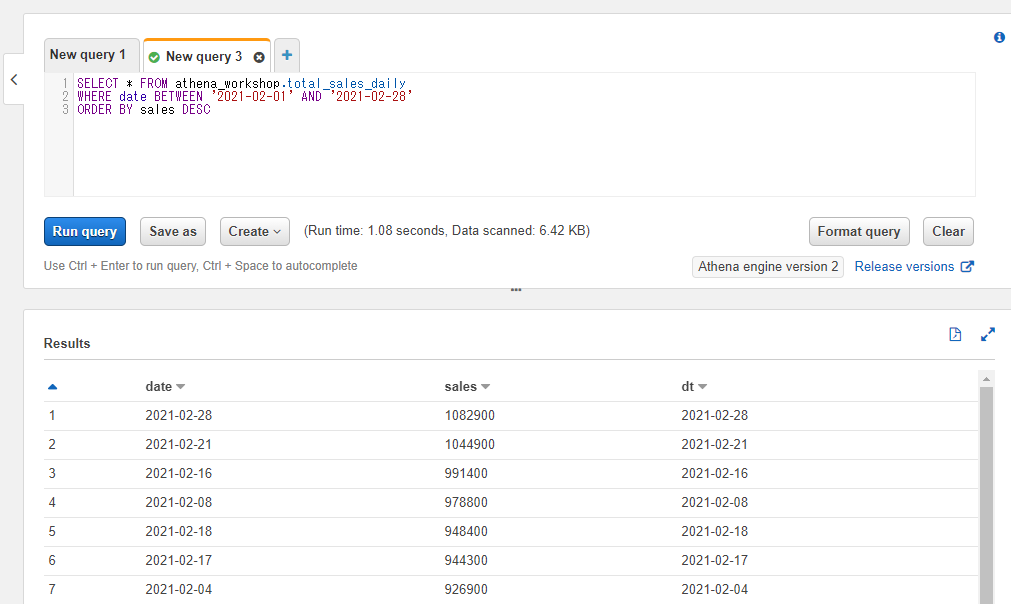
Task: Run the query
Action: pos(84,231)
